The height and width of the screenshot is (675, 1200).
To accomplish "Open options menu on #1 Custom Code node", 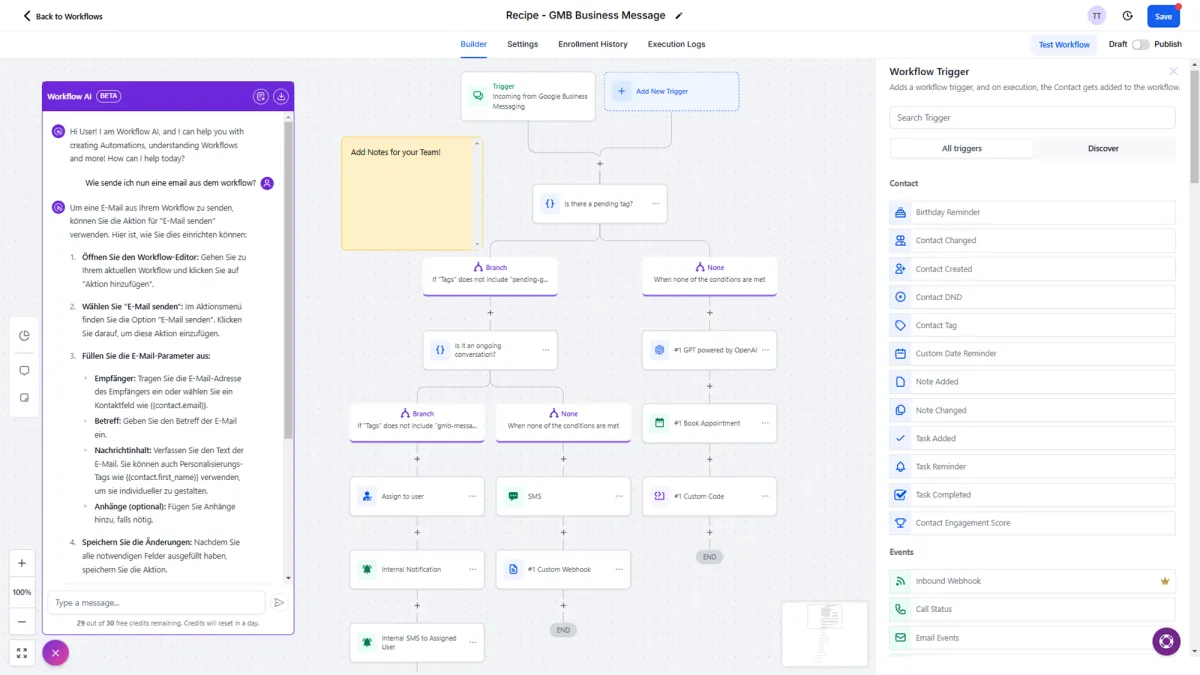I will tap(765, 496).
